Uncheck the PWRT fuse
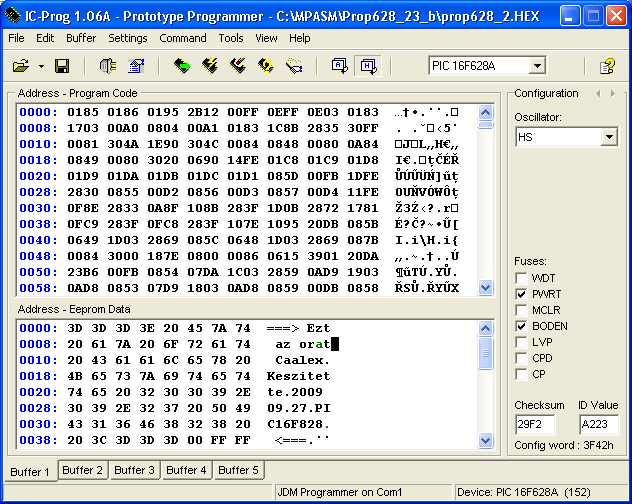The width and height of the screenshot is (632, 504). tap(521, 294)
